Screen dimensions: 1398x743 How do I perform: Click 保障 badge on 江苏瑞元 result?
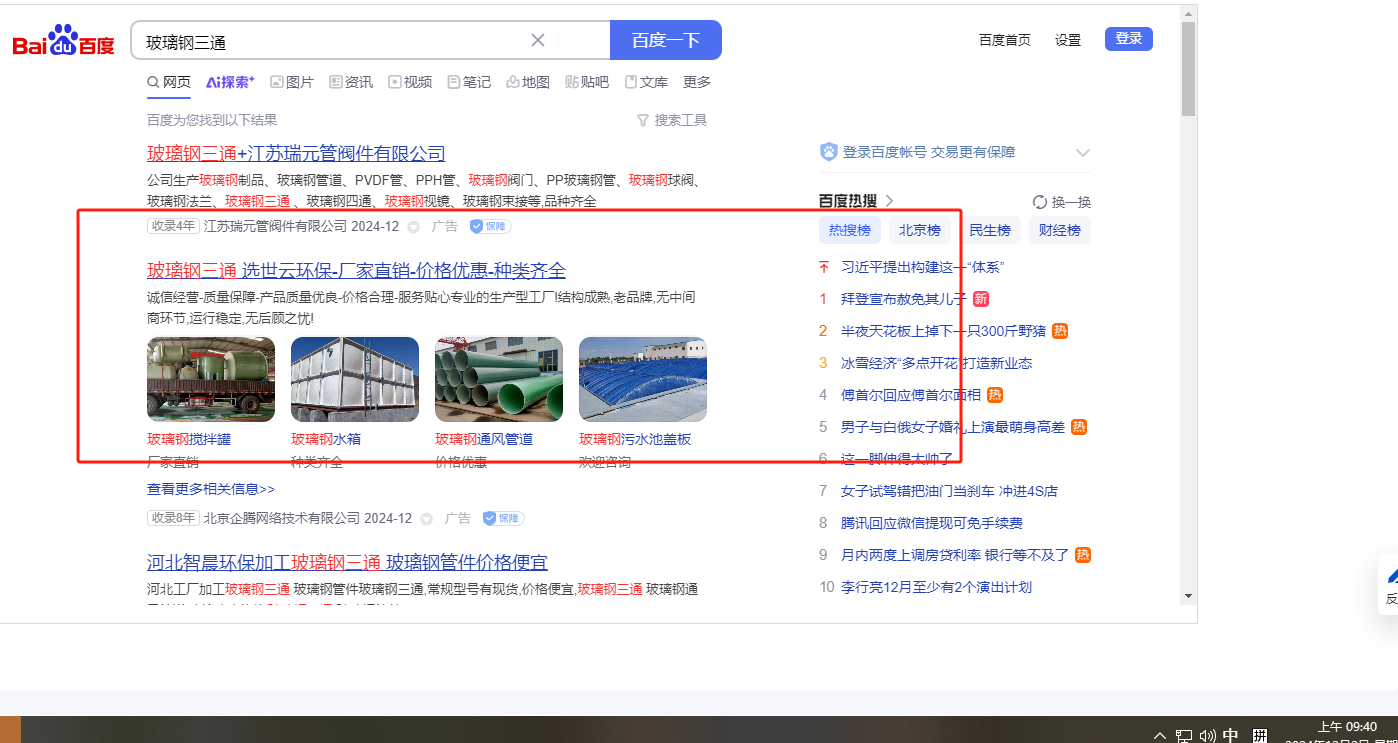click(490, 227)
